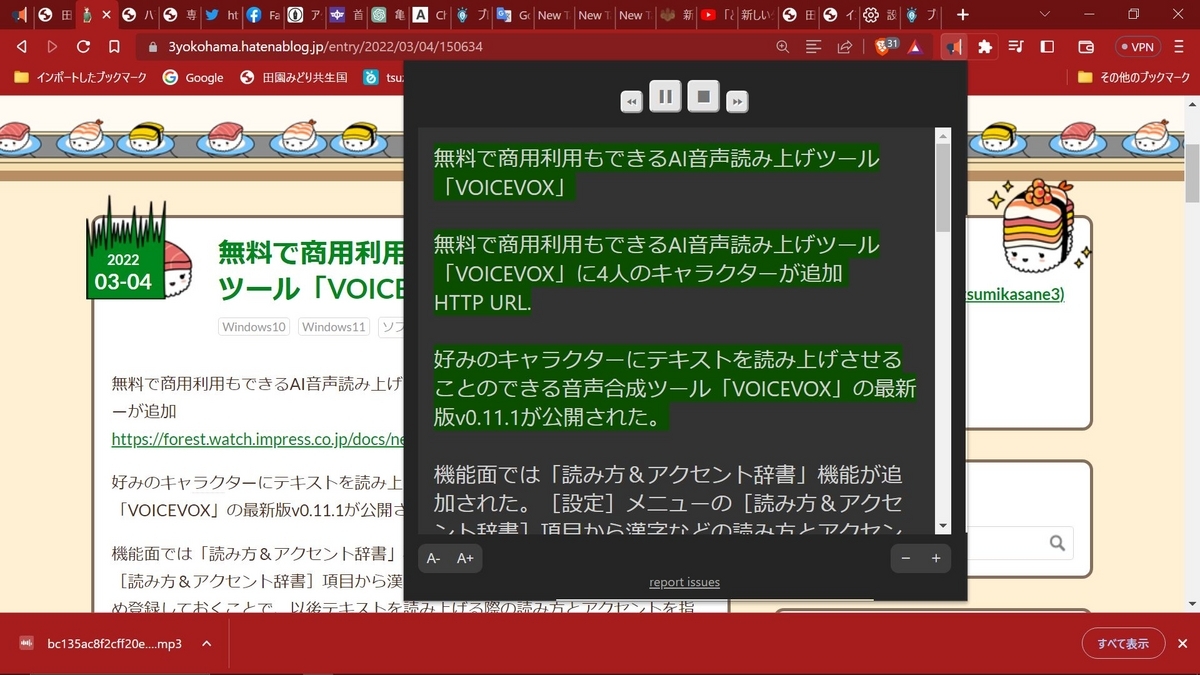Switch to the Google Translate tab
The image size is (1200, 675).
click(513, 15)
